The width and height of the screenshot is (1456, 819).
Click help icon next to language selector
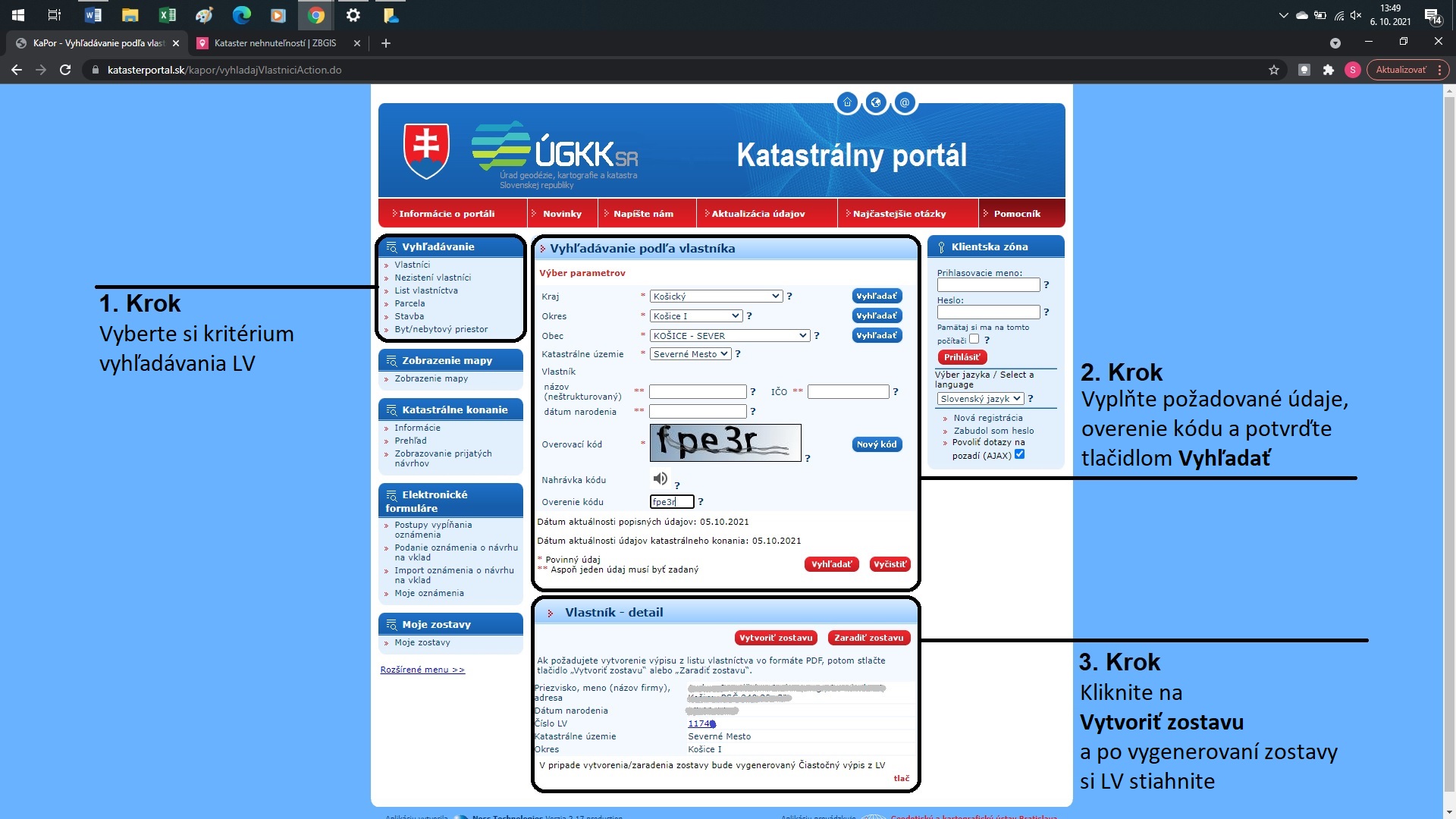[1031, 399]
